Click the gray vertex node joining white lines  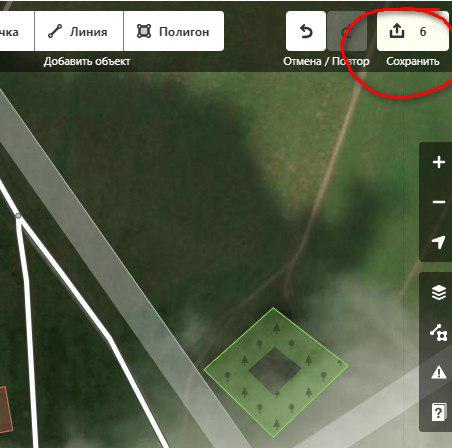18,216
